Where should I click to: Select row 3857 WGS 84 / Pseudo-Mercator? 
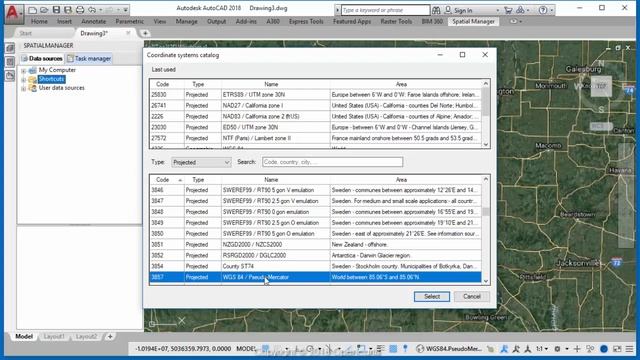[315, 277]
